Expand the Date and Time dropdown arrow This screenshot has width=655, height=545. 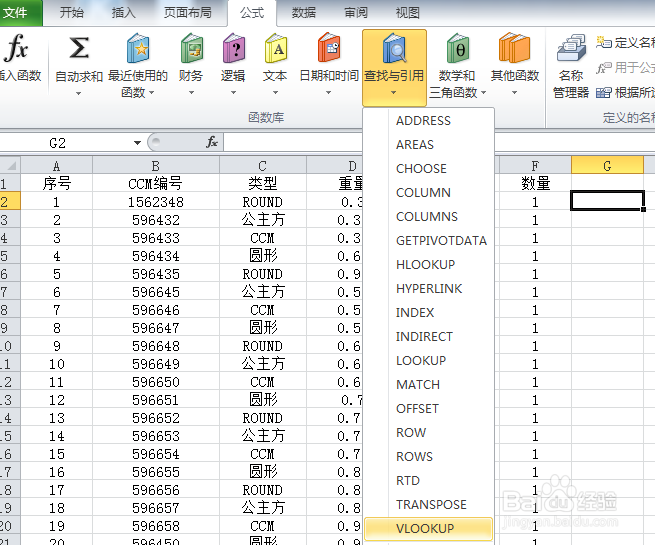point(328,93)
